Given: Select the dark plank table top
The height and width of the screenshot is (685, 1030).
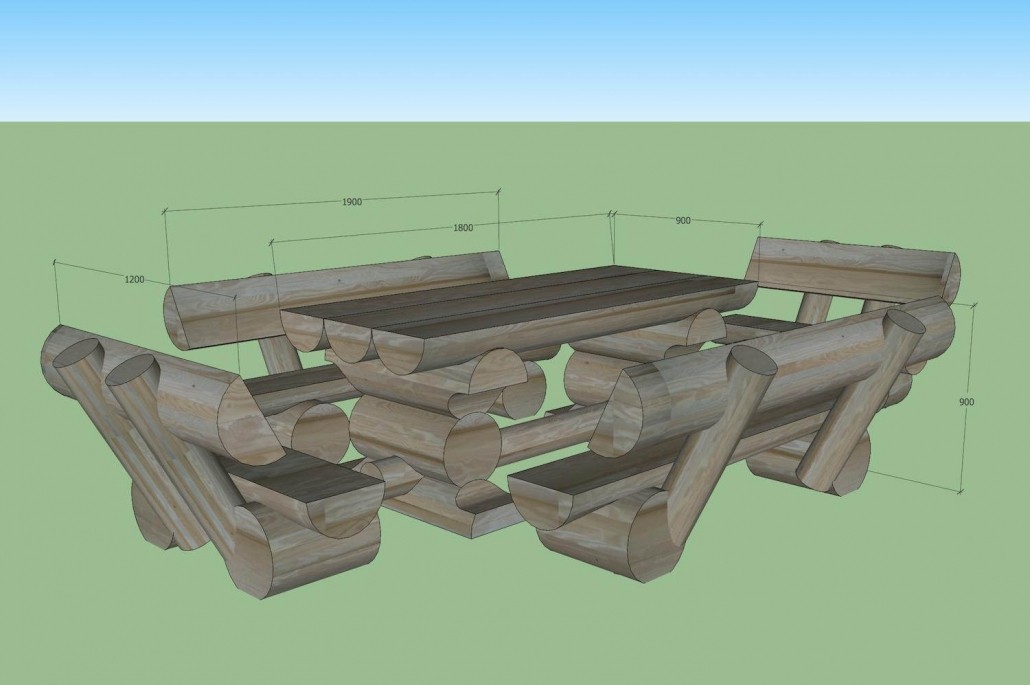Looking at the screenshot, I should [x=520, y=300].
